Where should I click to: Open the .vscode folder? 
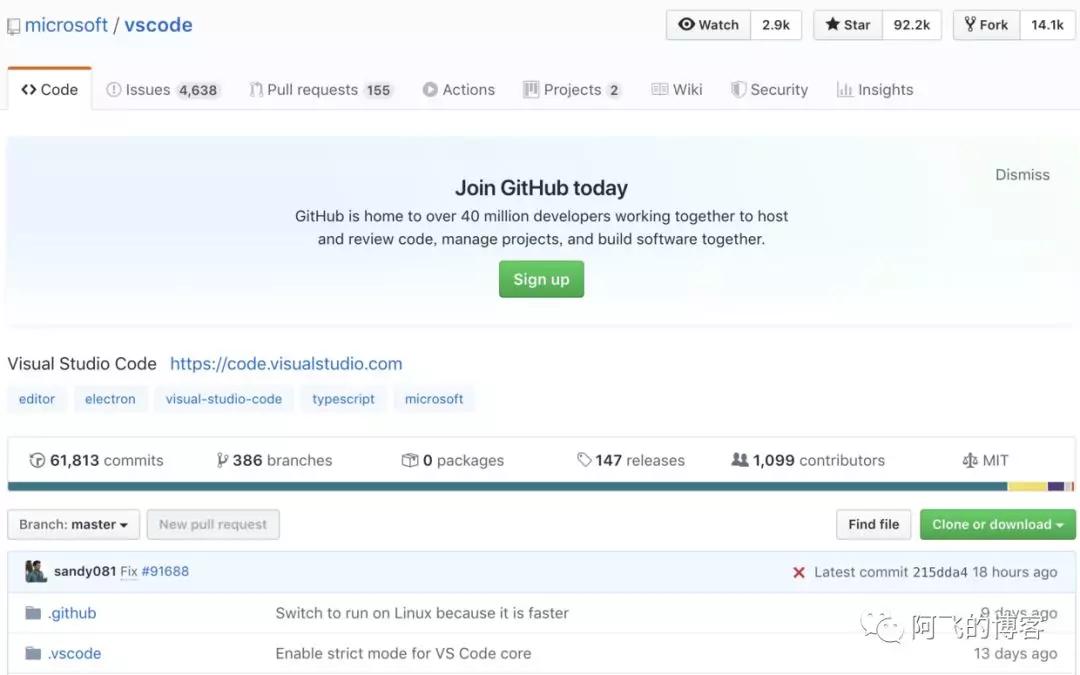(x=74, y=653)
